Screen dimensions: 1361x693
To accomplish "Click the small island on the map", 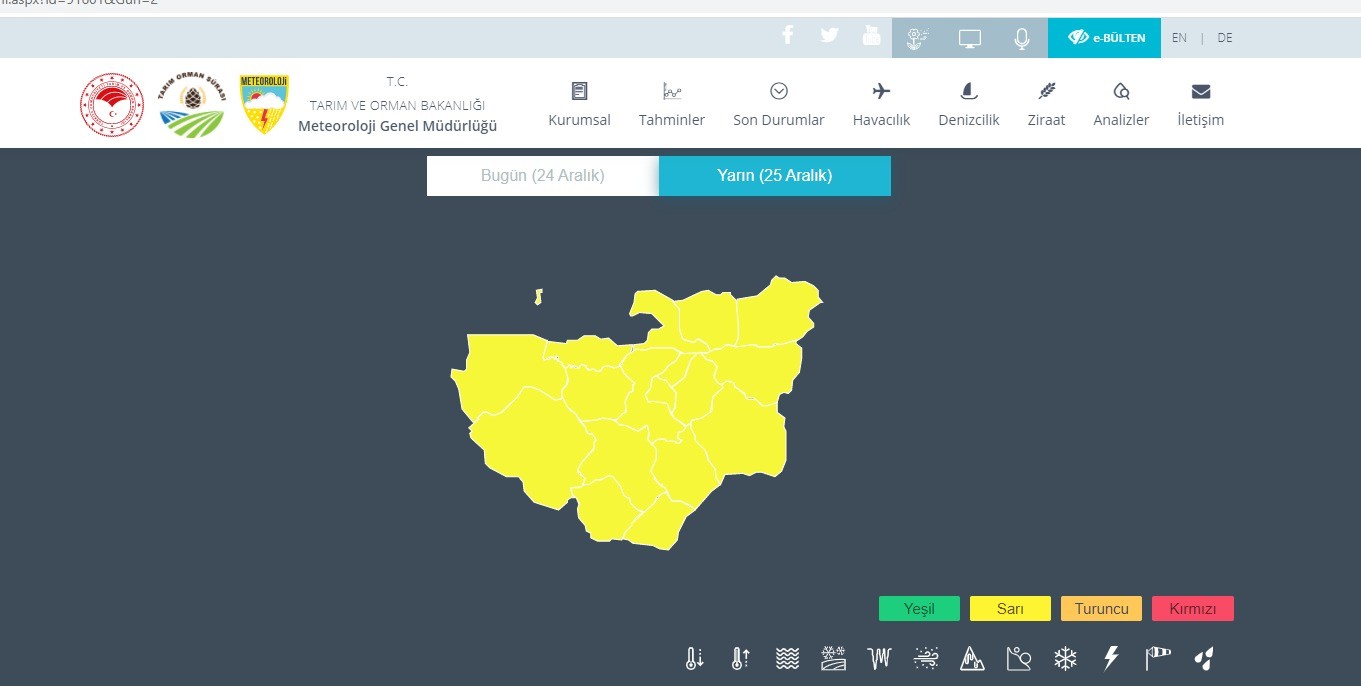I will [x=538, y=297].
